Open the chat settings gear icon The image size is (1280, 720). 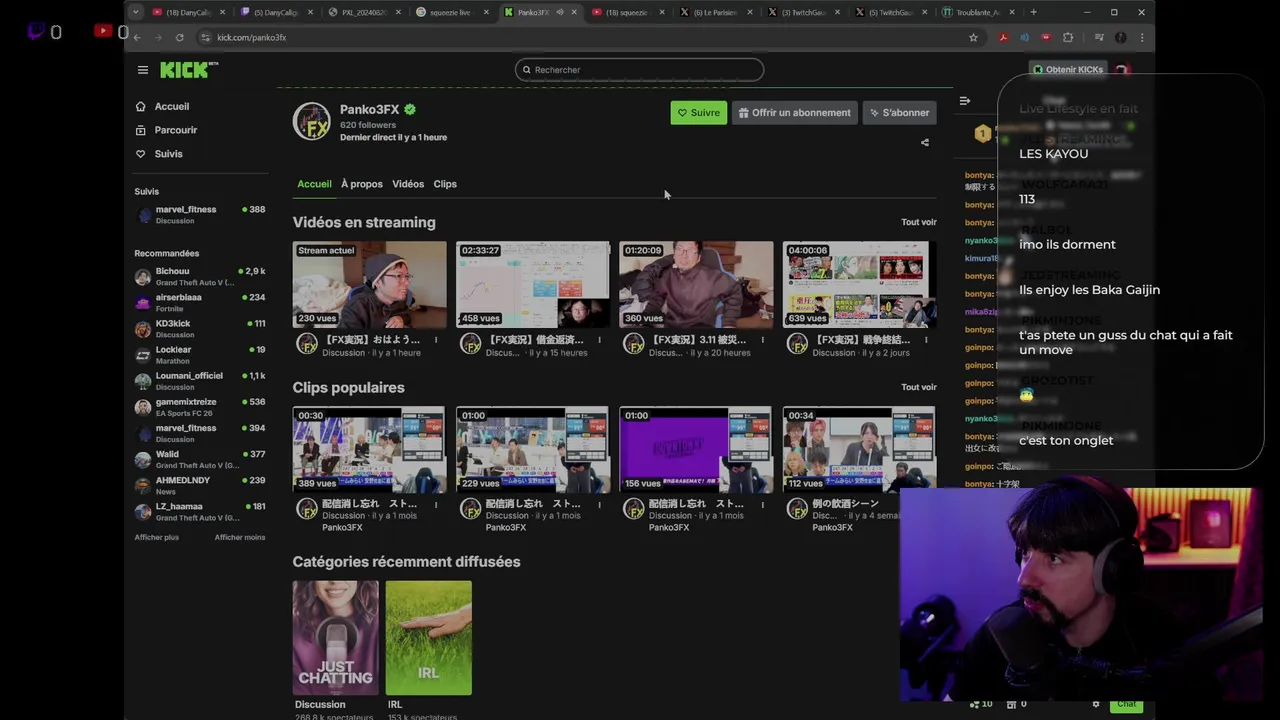click(x=1096, y=704)
